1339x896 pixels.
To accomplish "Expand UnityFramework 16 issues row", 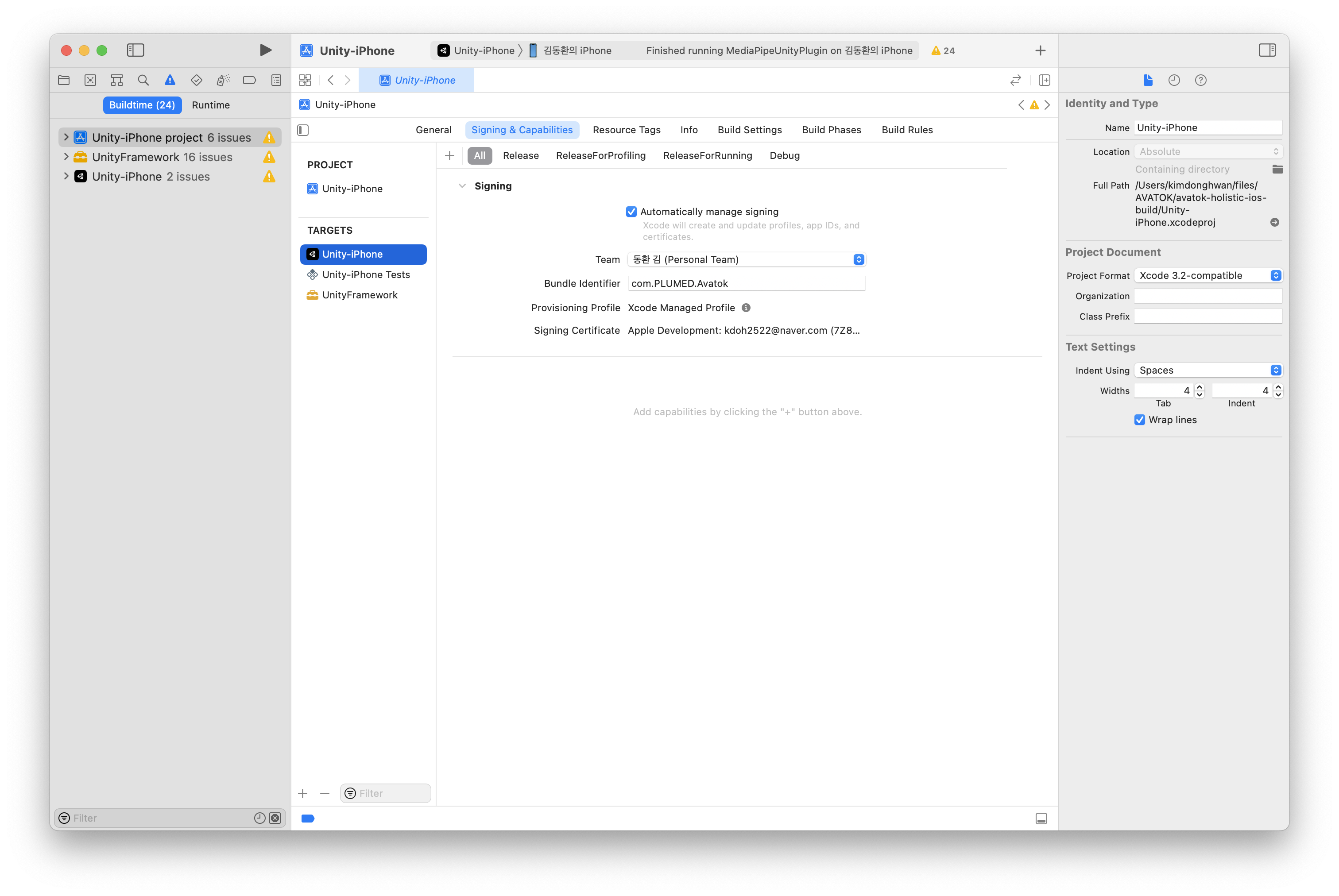I will click(66, 157).
